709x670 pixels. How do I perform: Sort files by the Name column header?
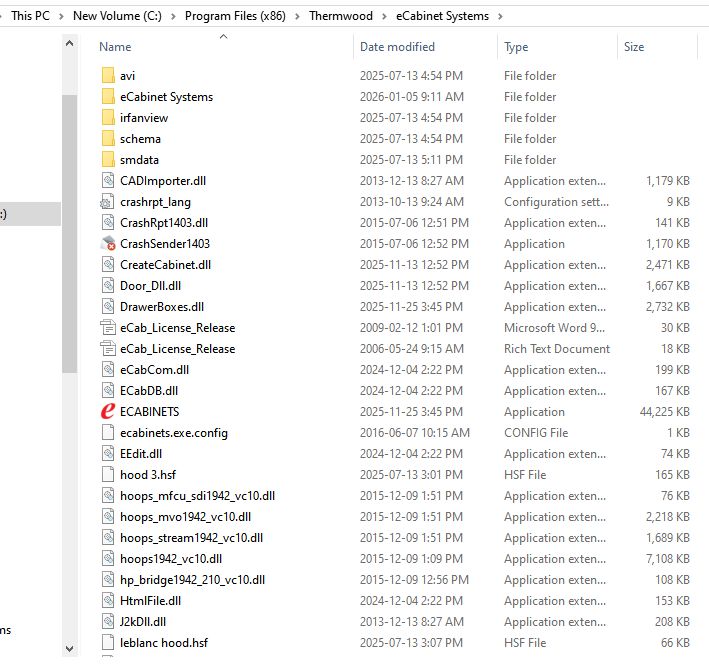click(x=116, y=47)
